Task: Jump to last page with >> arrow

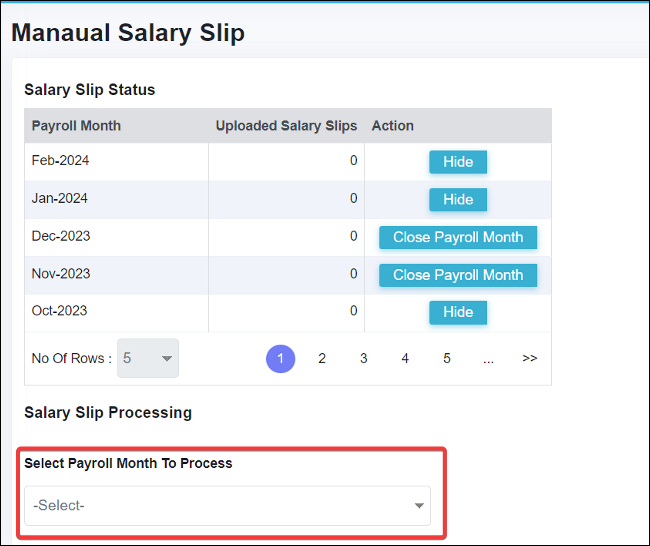Action: (x=530, y=358)
